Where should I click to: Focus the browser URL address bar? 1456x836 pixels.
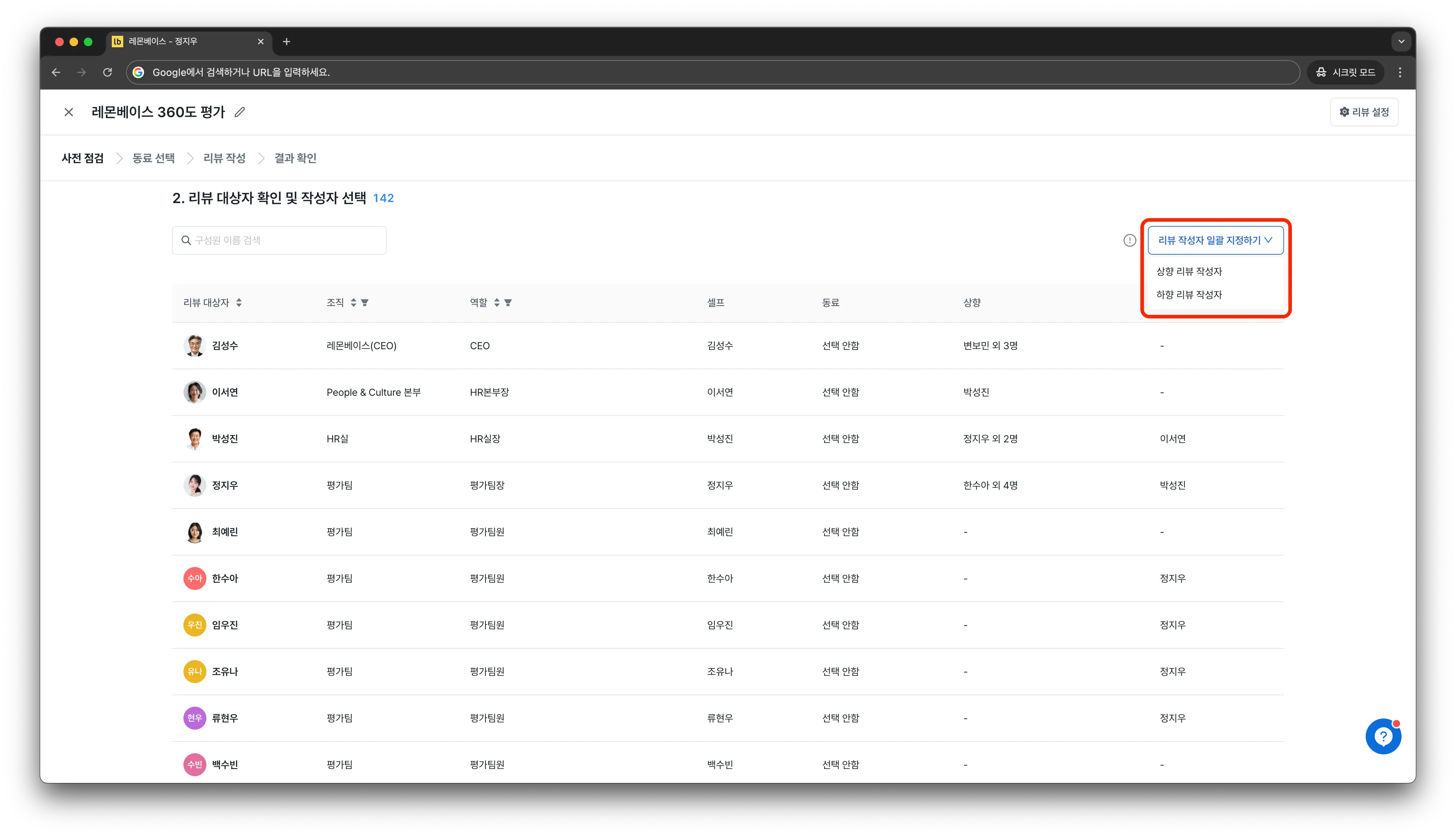pos(713,72)
